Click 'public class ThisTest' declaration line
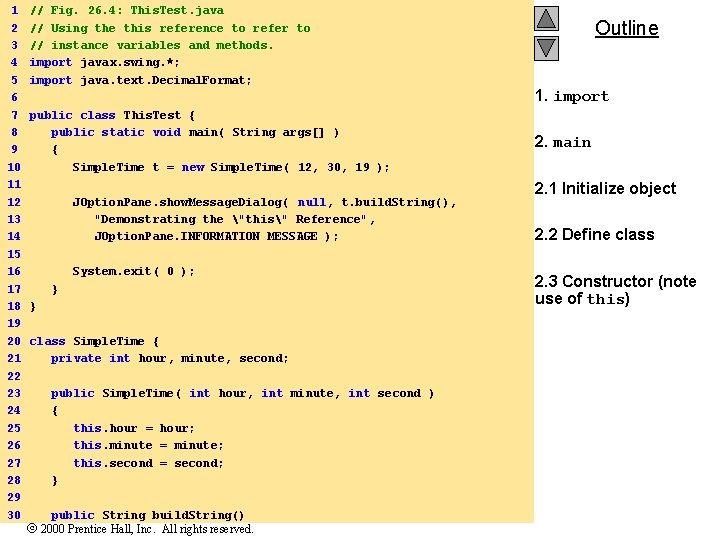The height and width of the screenshot is (540, 720). click(112, 115)
